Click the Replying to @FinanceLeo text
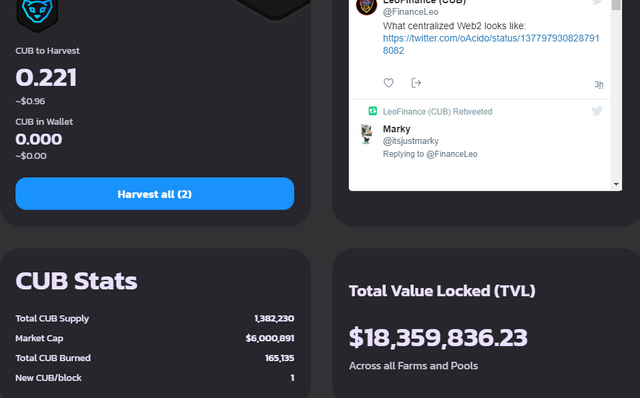The height and width of the screenshot is (398, 640). tap(430, 154)
